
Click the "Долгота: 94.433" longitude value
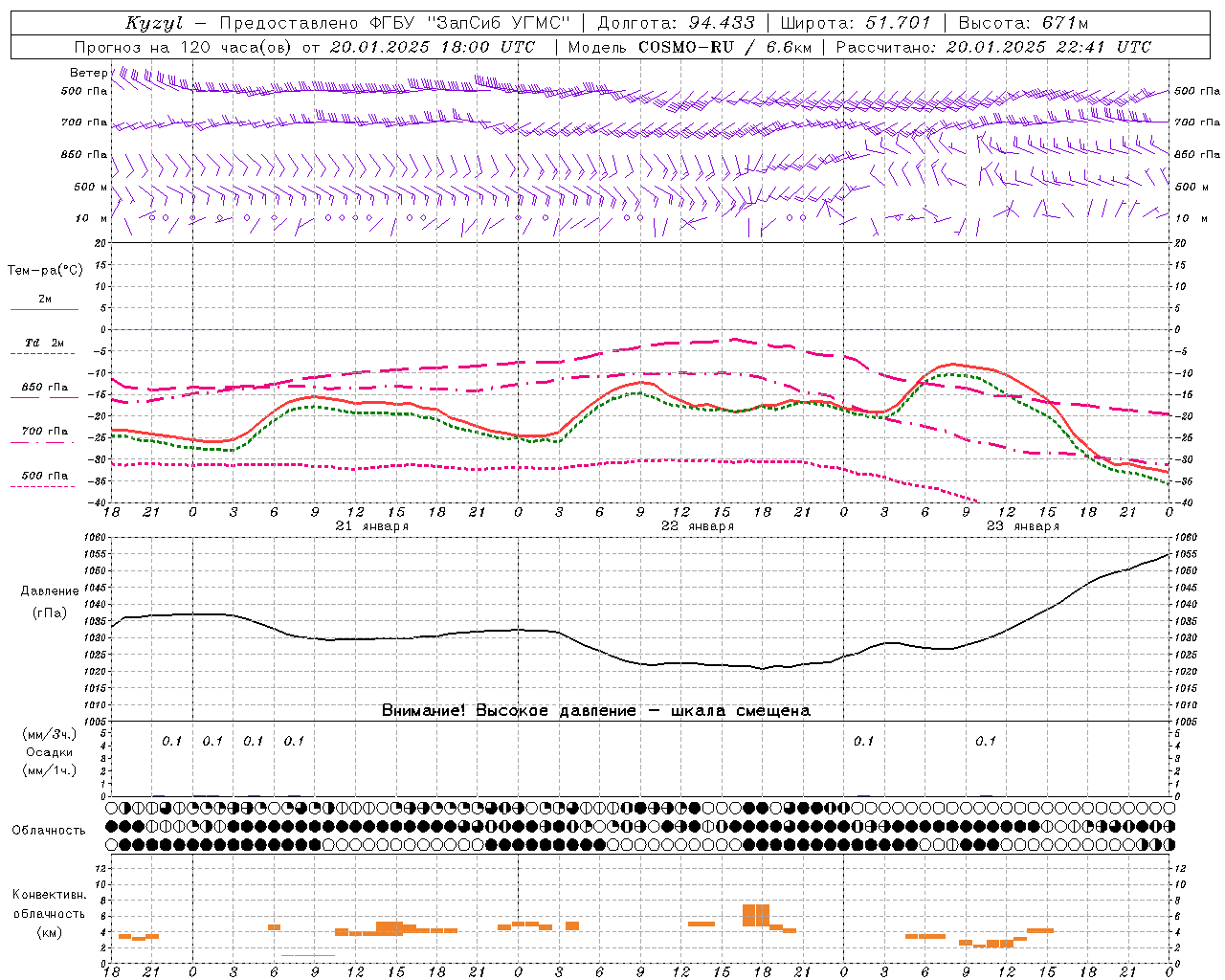[x=677, y=23]
